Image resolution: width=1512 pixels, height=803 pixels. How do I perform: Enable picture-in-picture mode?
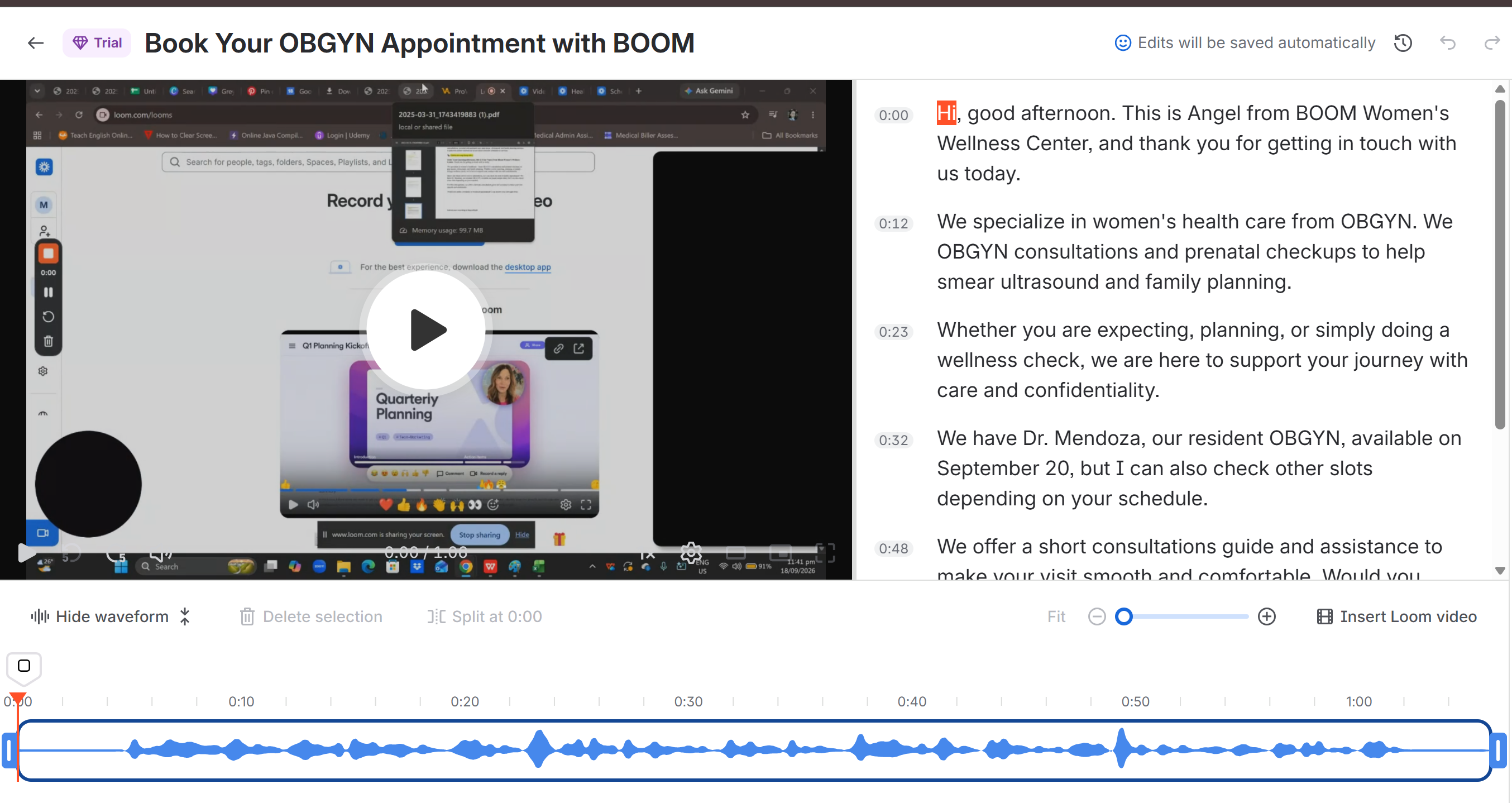click(780, 552)
